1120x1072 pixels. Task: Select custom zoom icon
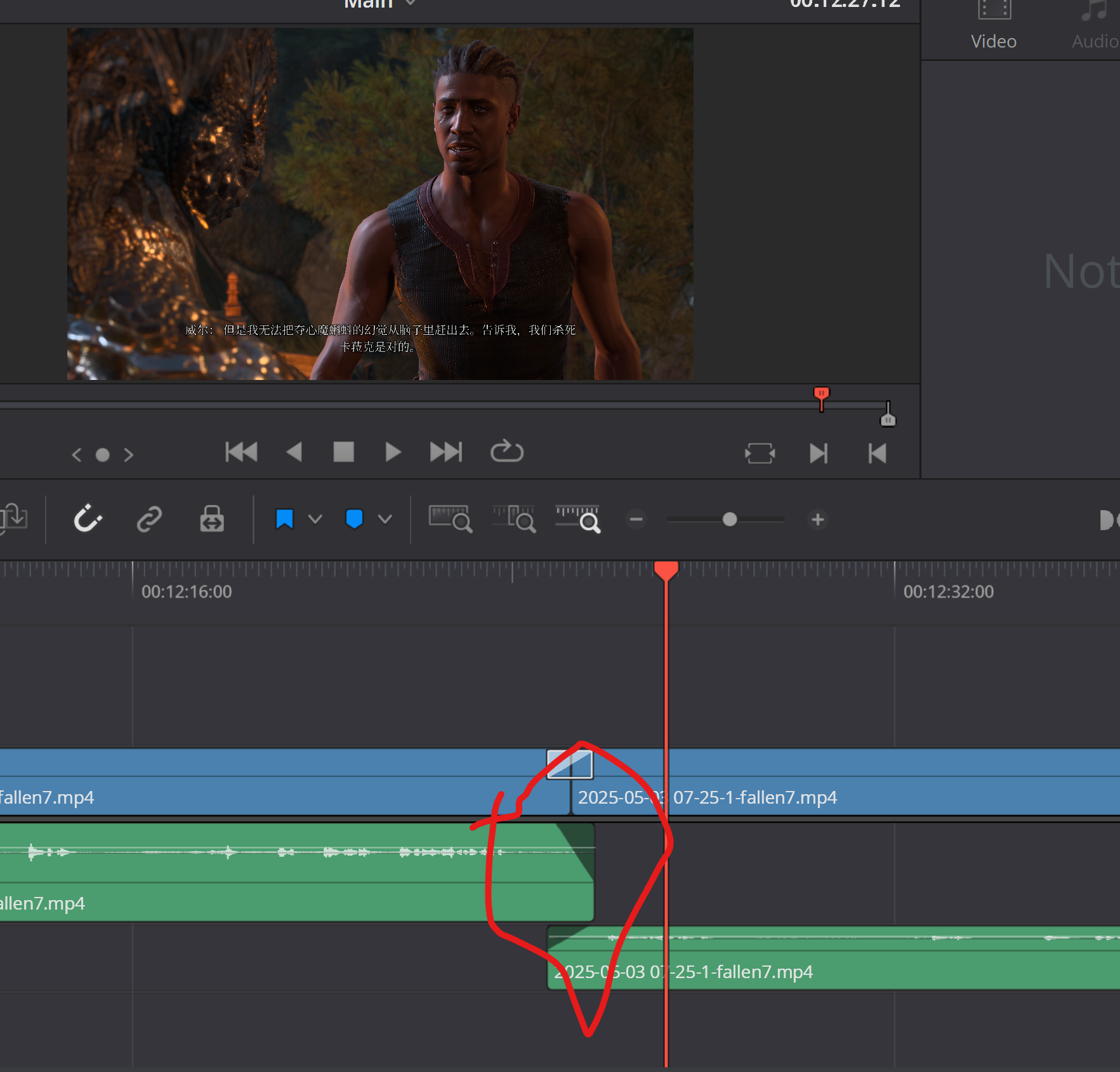(x=577, y=519)
